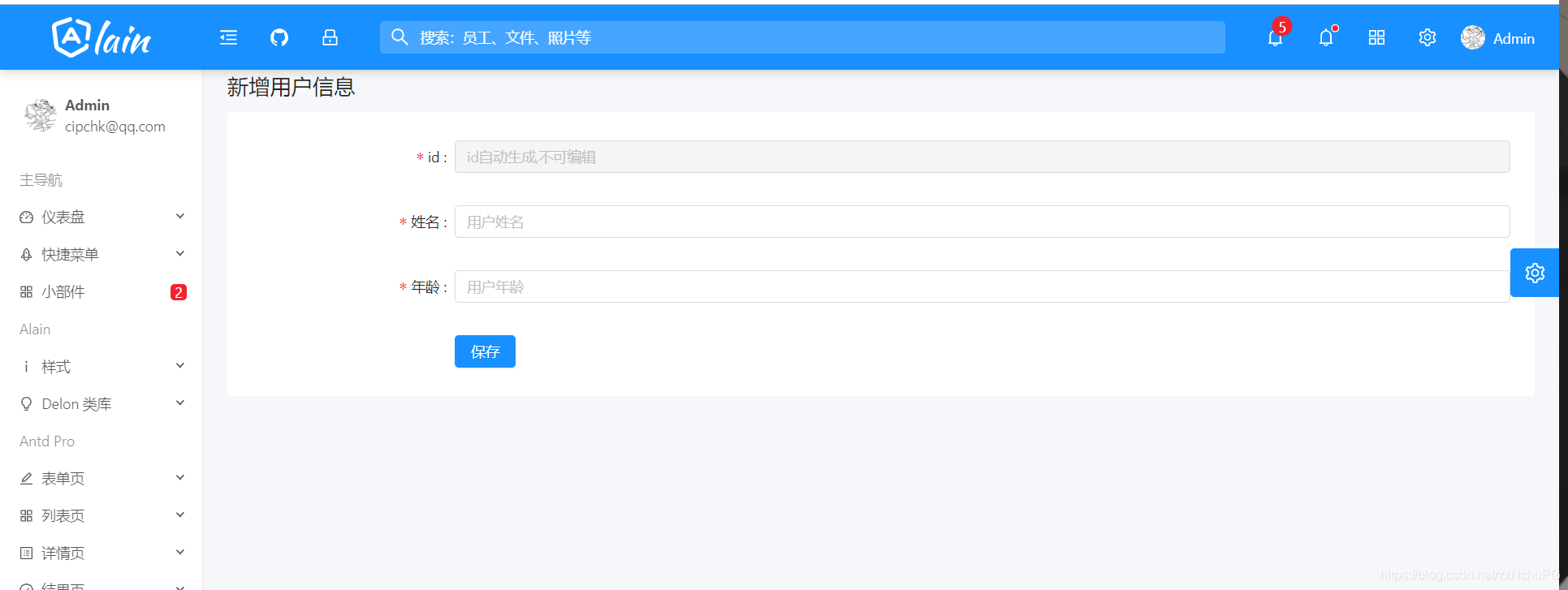Click the Alain group label in sidebar
1568x590 pixels.
(x=35, y=329)
